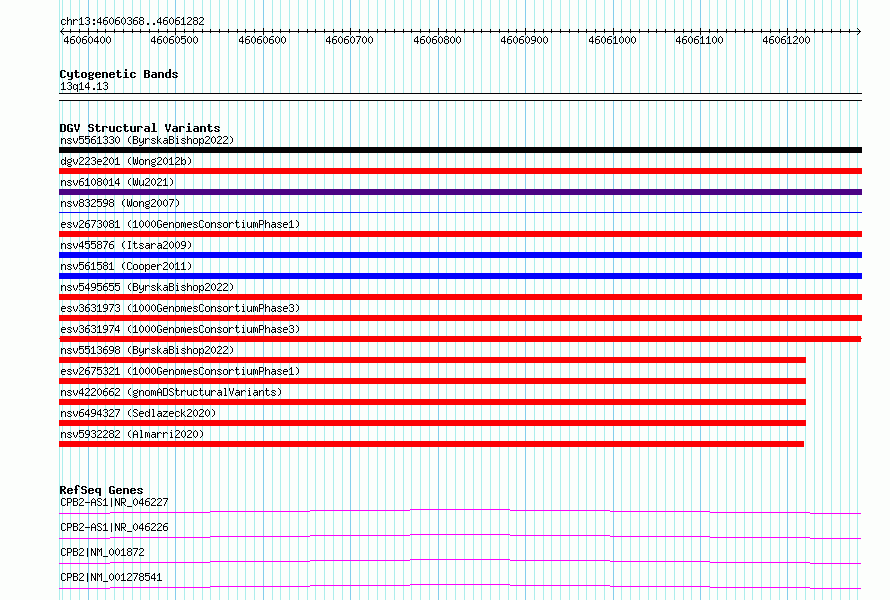Click the right arrowhead of the coordinate ruler

(x=859, y=32)
